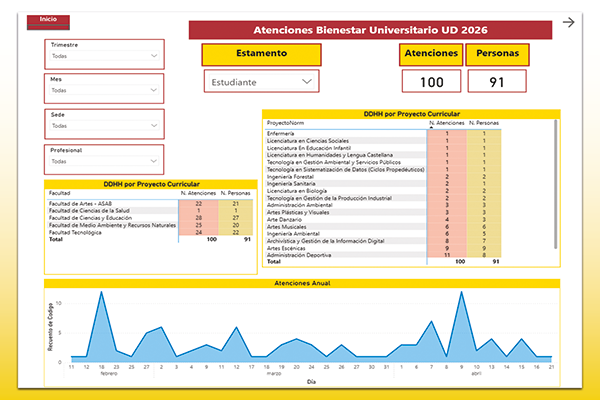This screenshot has width=600, height=400.
Task: Expand the Profesional dropdown
Action: (104, 161)
